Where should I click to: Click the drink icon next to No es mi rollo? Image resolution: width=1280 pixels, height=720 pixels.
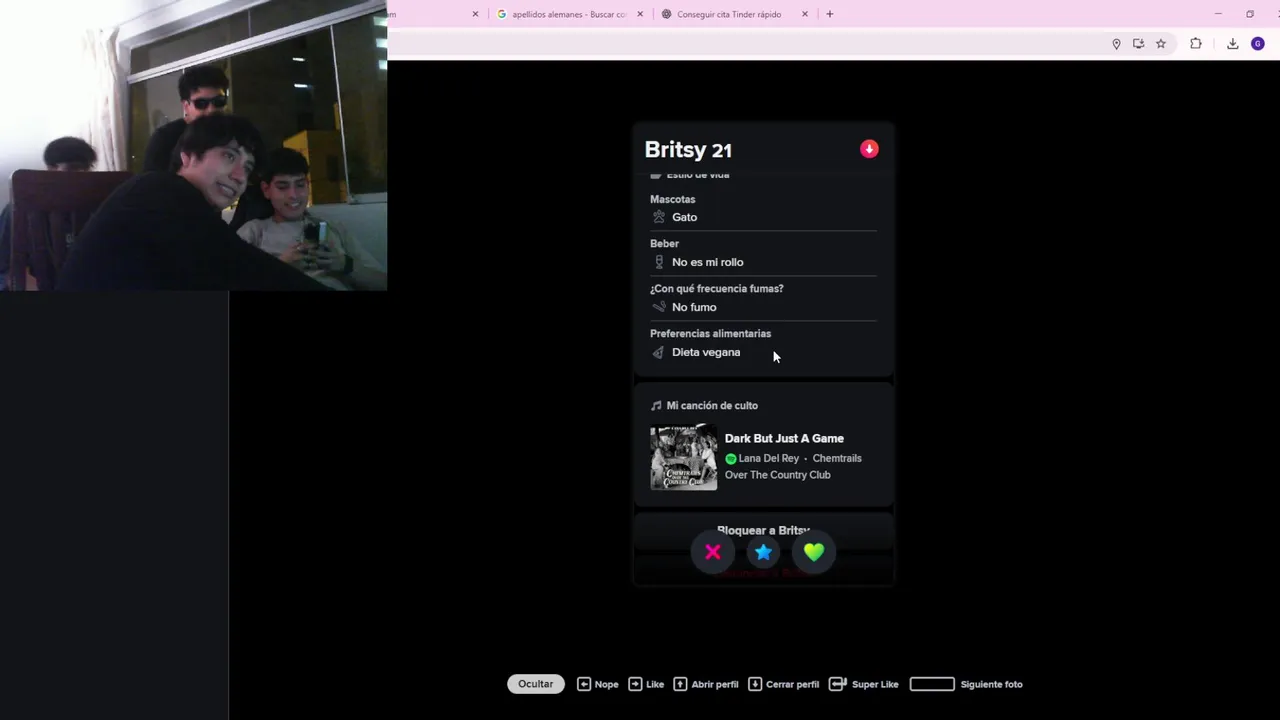[658, 262]
